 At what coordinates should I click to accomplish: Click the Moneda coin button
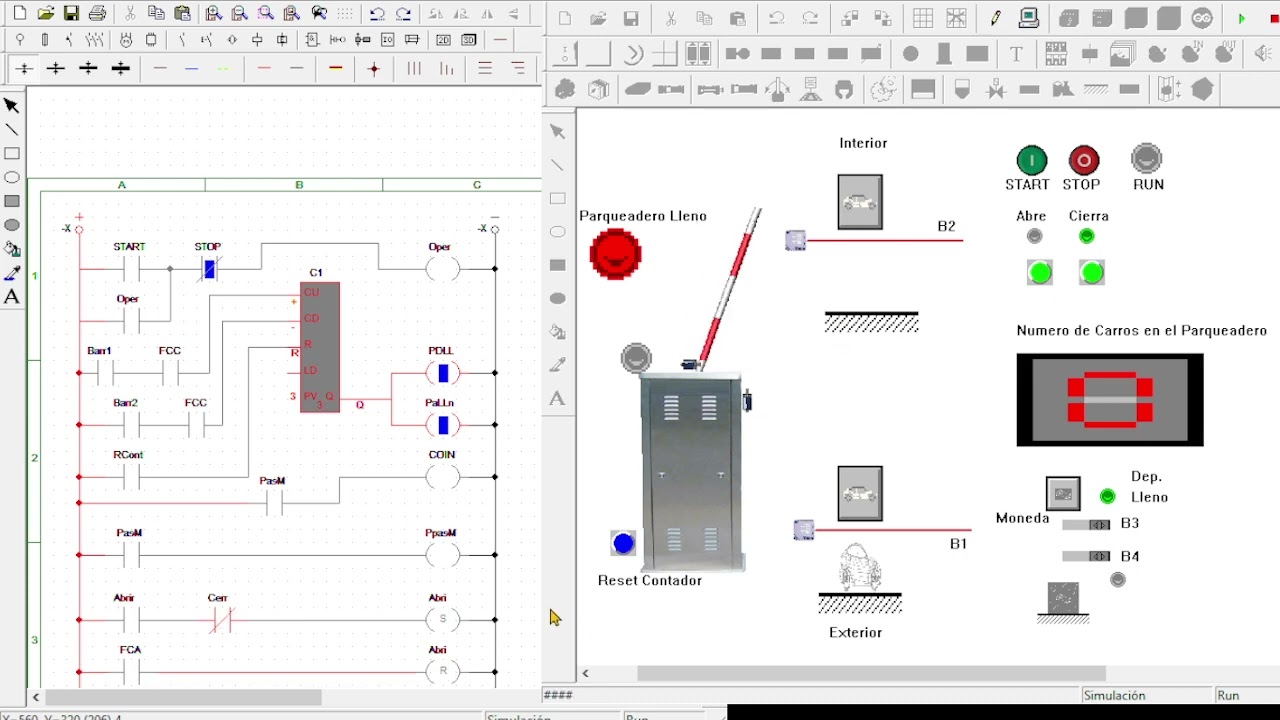click(x=1063, y=493)
